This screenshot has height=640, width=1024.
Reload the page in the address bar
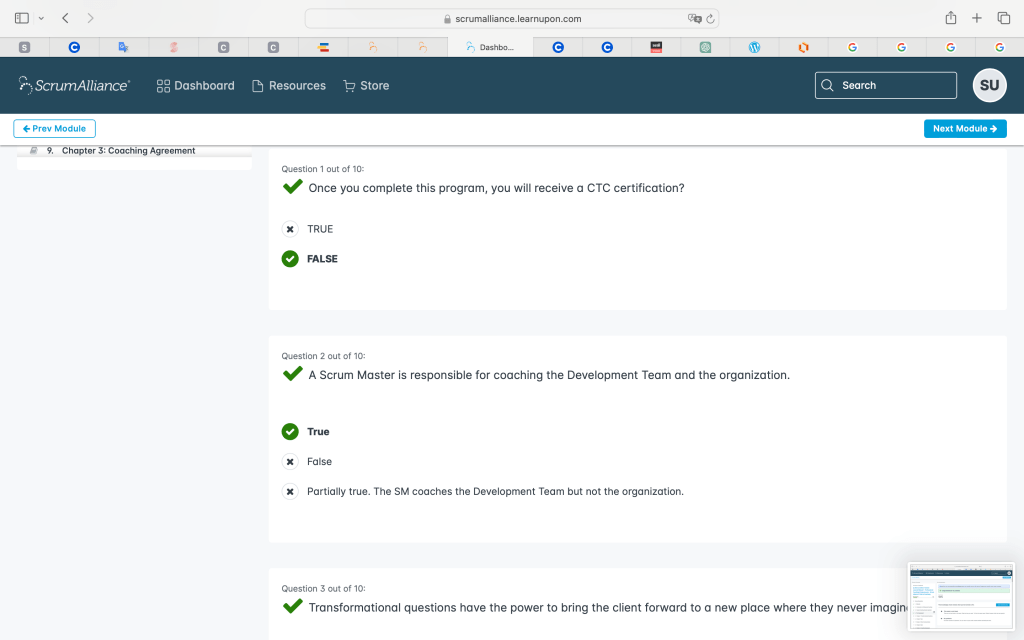pos(710,19)
